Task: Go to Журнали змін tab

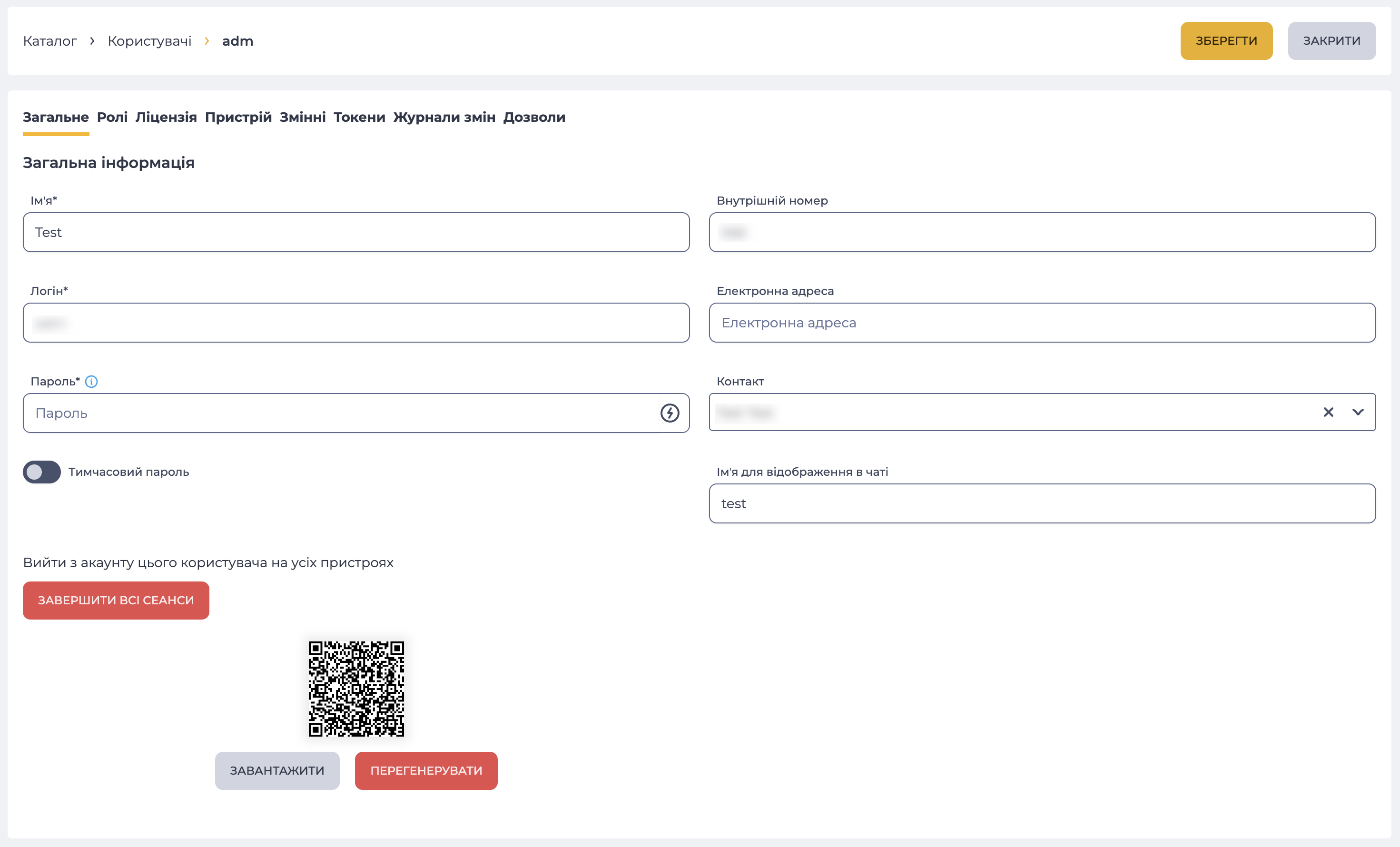Action: point(444,117)
